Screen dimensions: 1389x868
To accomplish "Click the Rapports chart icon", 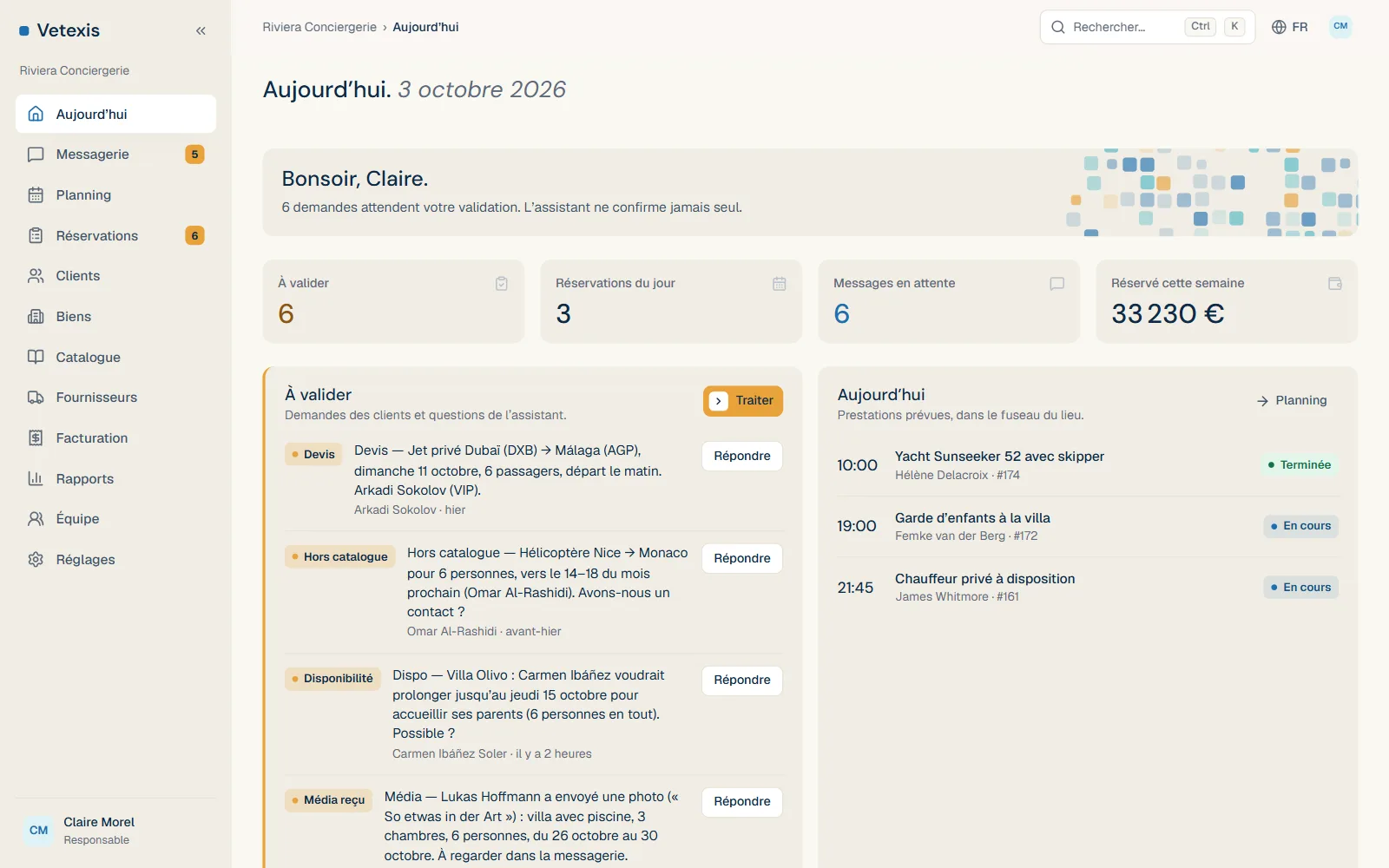I will tap(36, 478).
